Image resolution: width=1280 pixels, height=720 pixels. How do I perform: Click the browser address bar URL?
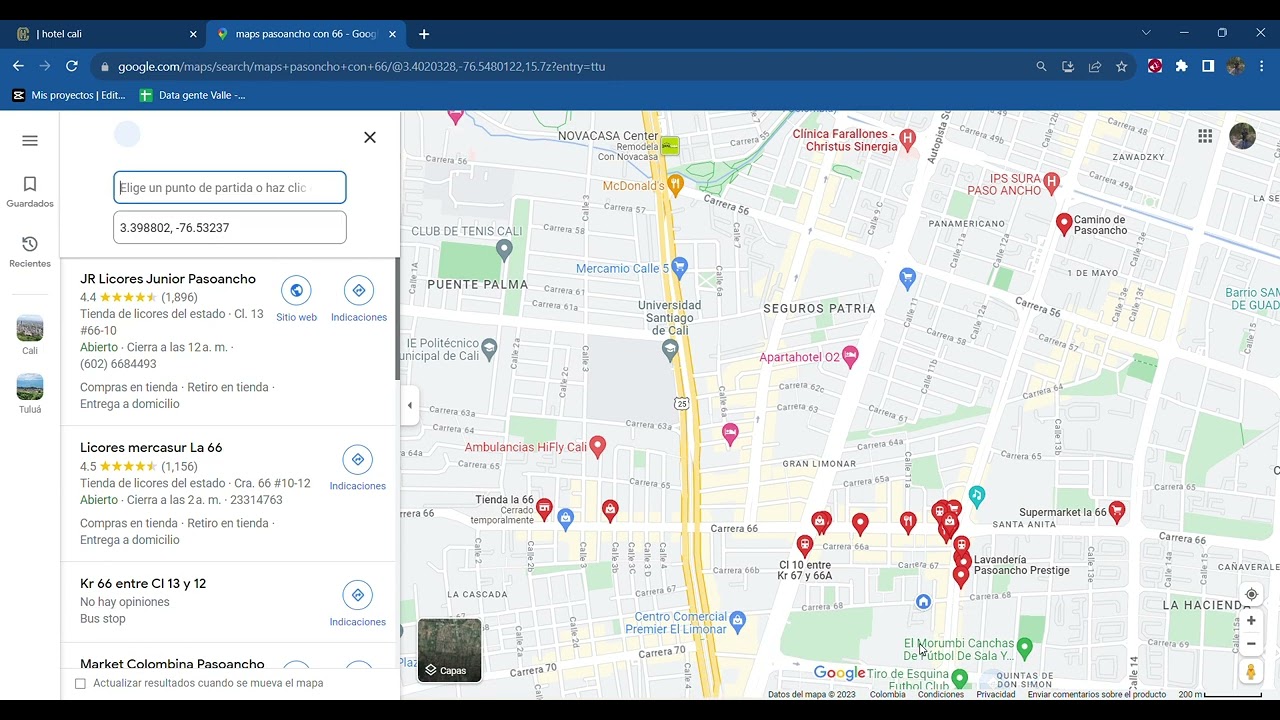coord(361,66)
